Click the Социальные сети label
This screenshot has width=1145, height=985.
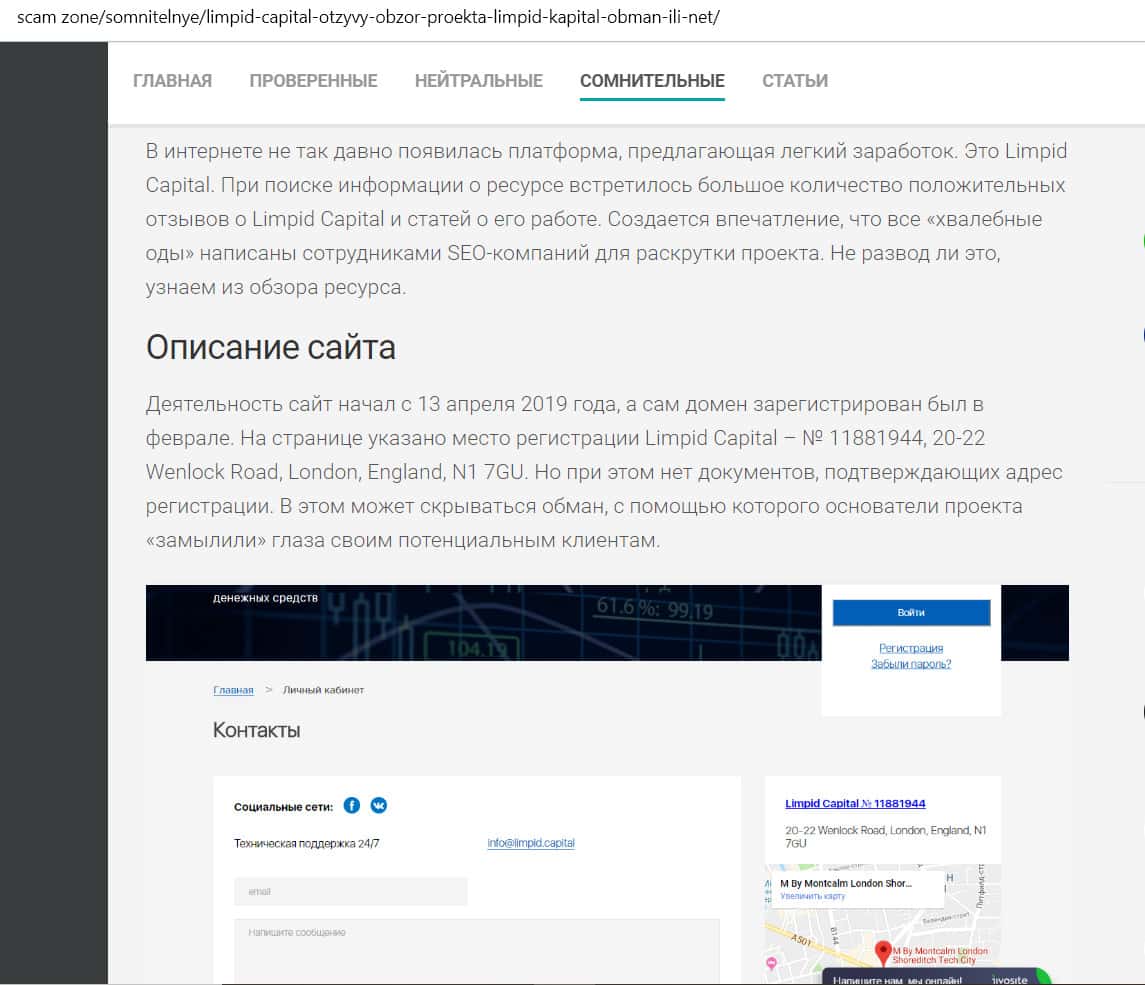point(283,807)
